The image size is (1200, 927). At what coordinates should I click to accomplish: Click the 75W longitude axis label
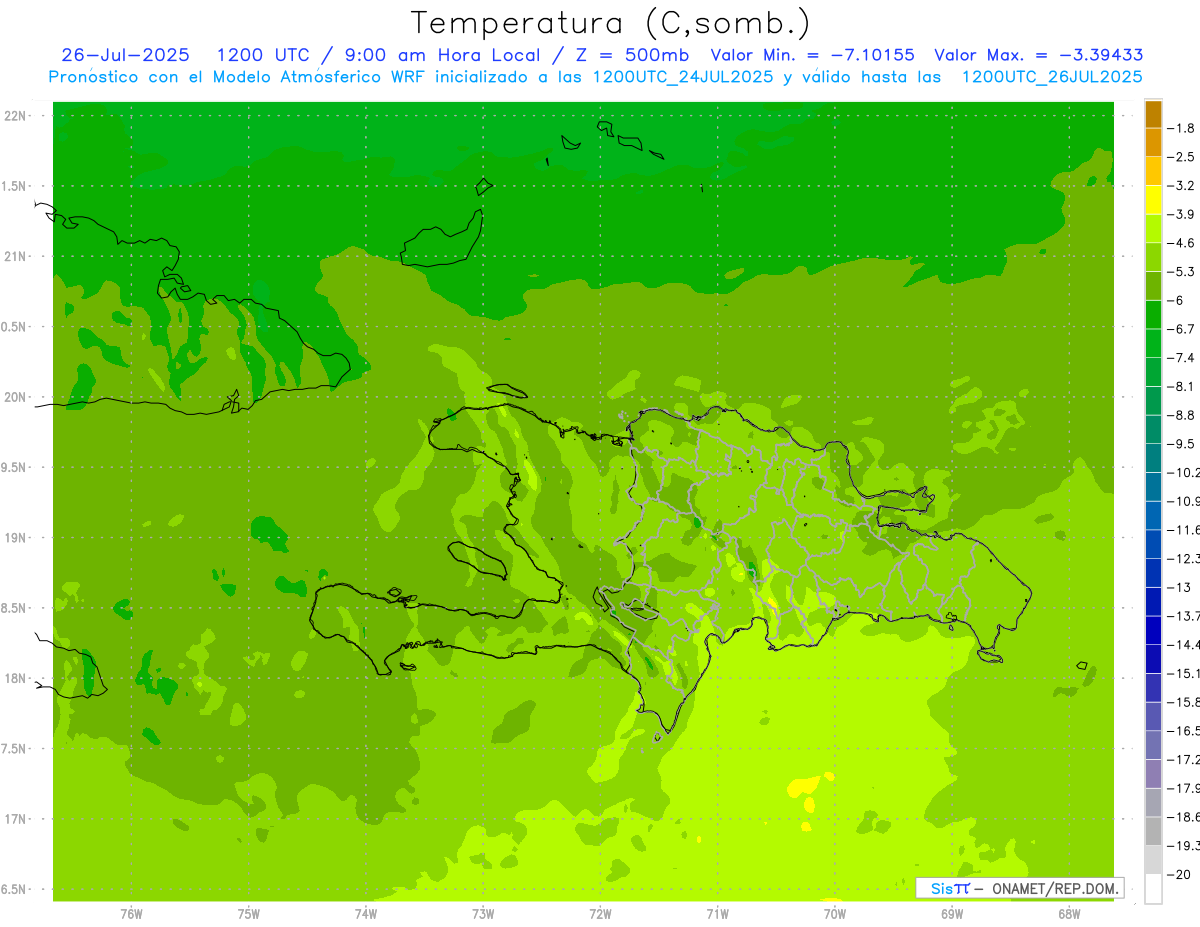(x=248, y=913)
